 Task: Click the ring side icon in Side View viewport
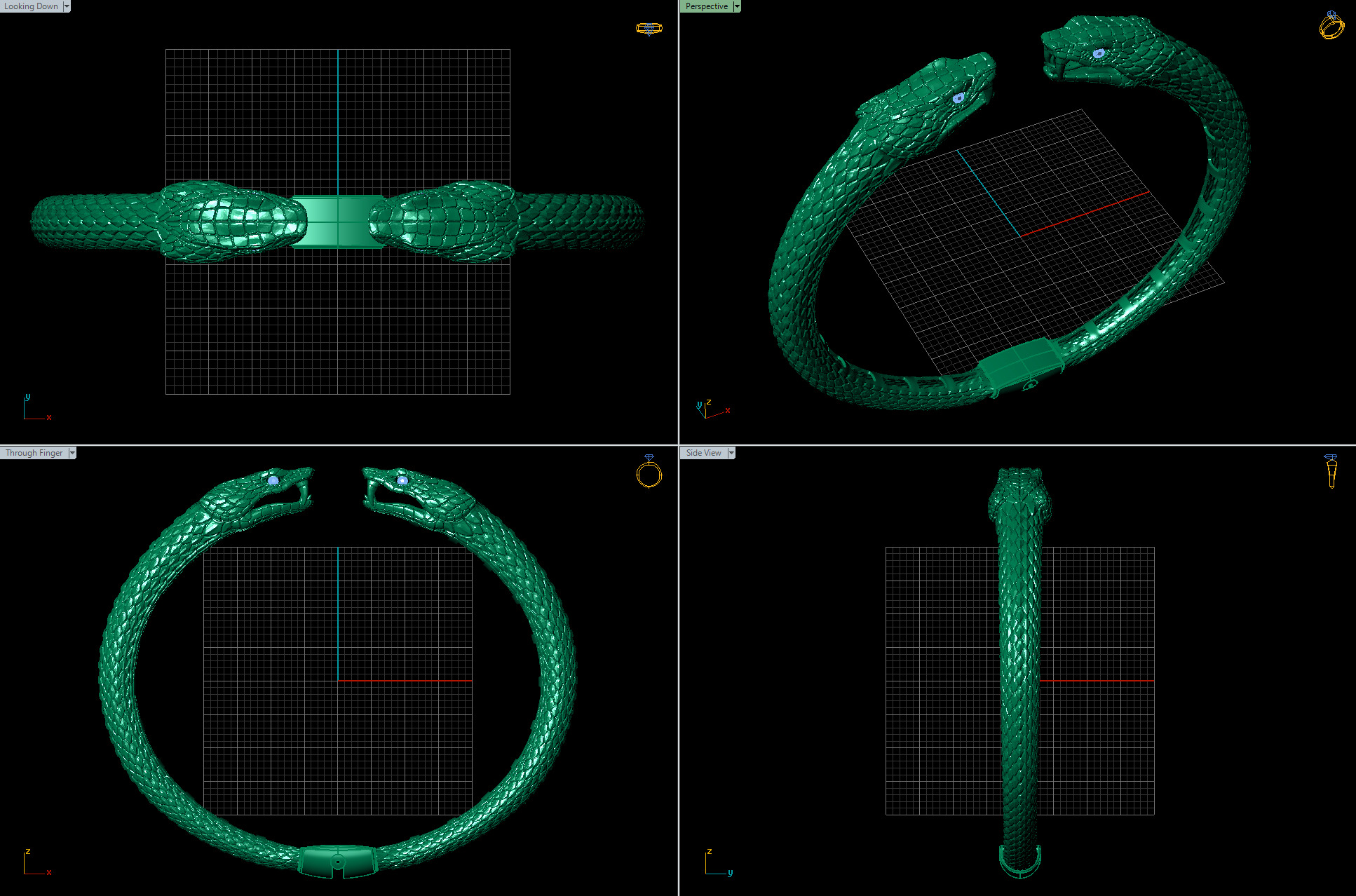[x=1331, y=471]
